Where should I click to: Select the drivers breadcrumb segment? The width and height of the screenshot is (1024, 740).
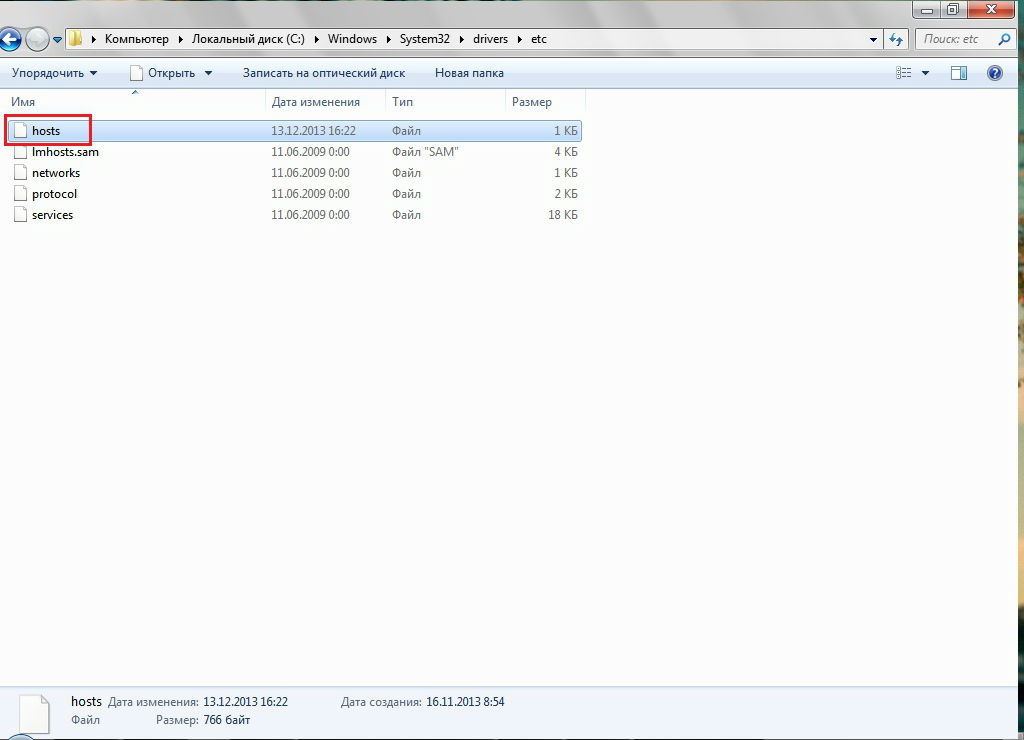(490, 39)
